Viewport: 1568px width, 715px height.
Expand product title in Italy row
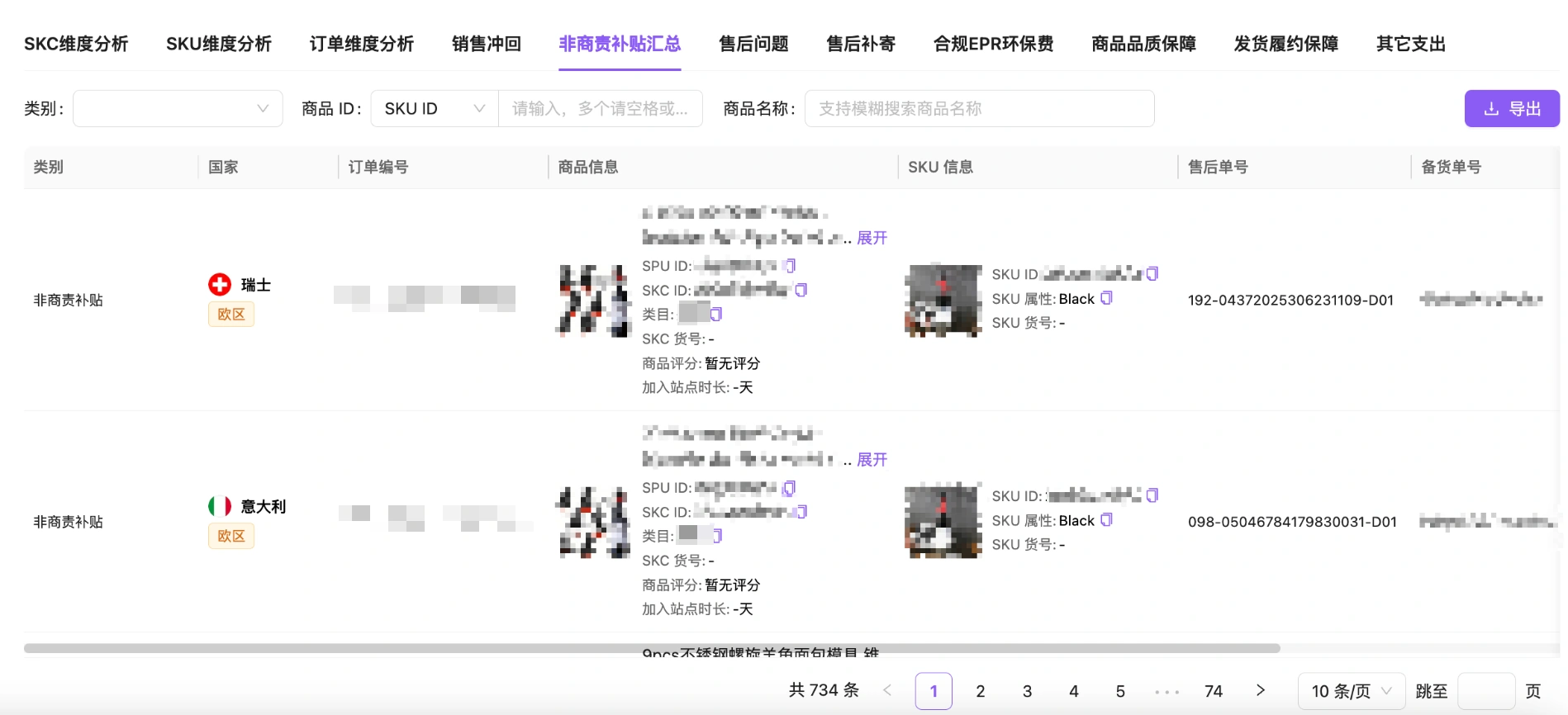[872, 459]
